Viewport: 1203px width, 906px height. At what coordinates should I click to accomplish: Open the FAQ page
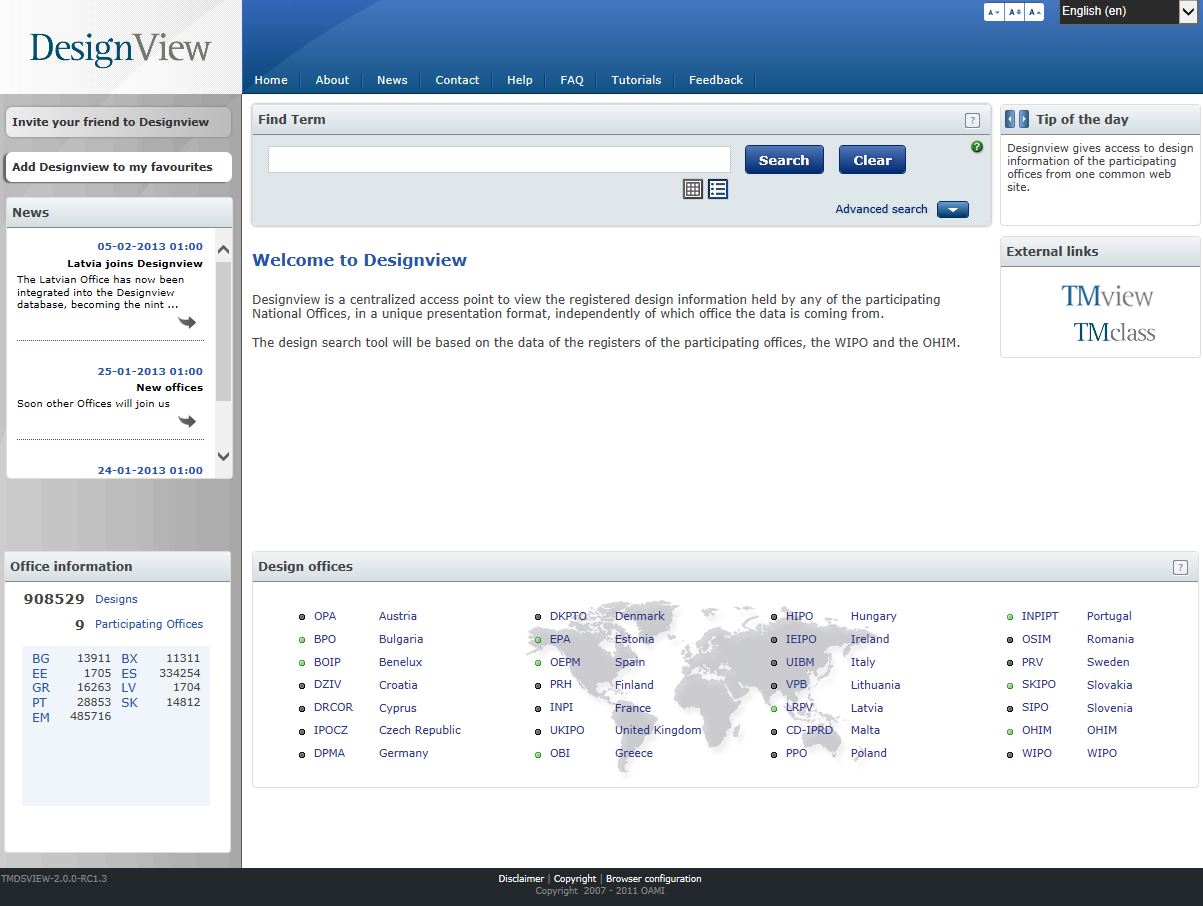point(572,80)
